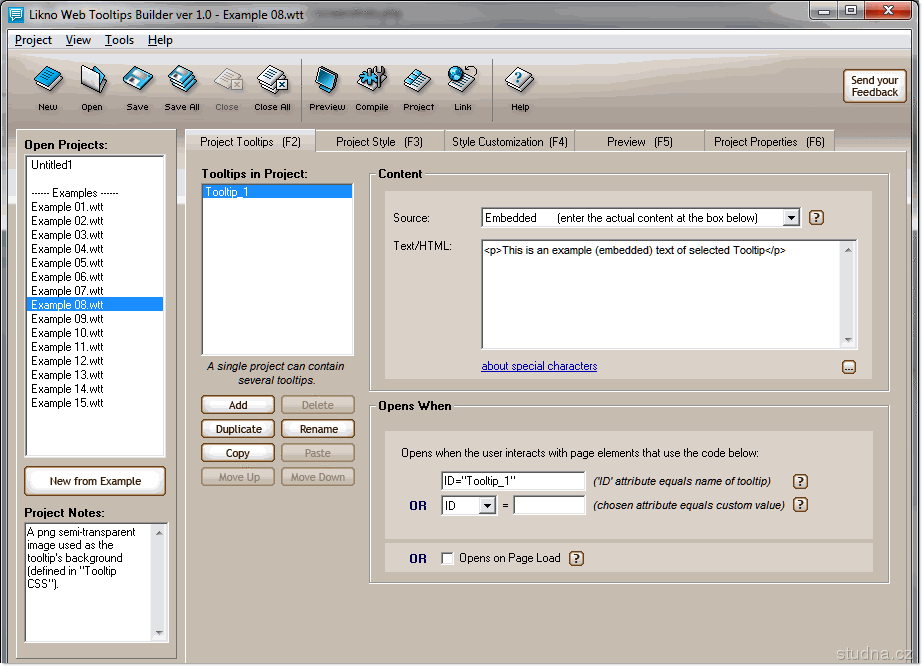The image size is (922, 666).
Task: Enable the Opens on Page Load checkbox
Action: click(448, 558)
